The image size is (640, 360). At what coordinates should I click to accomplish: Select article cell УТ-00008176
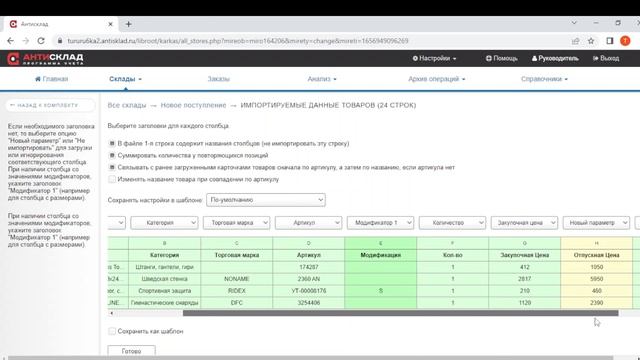[309, 291]
